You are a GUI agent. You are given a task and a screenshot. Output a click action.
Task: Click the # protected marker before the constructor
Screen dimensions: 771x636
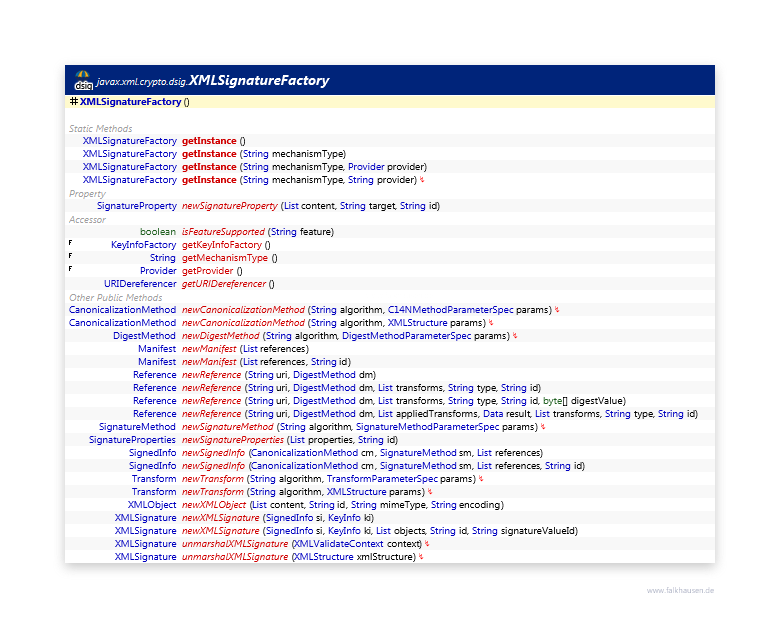pyautogui.click(x=74, y=101)
